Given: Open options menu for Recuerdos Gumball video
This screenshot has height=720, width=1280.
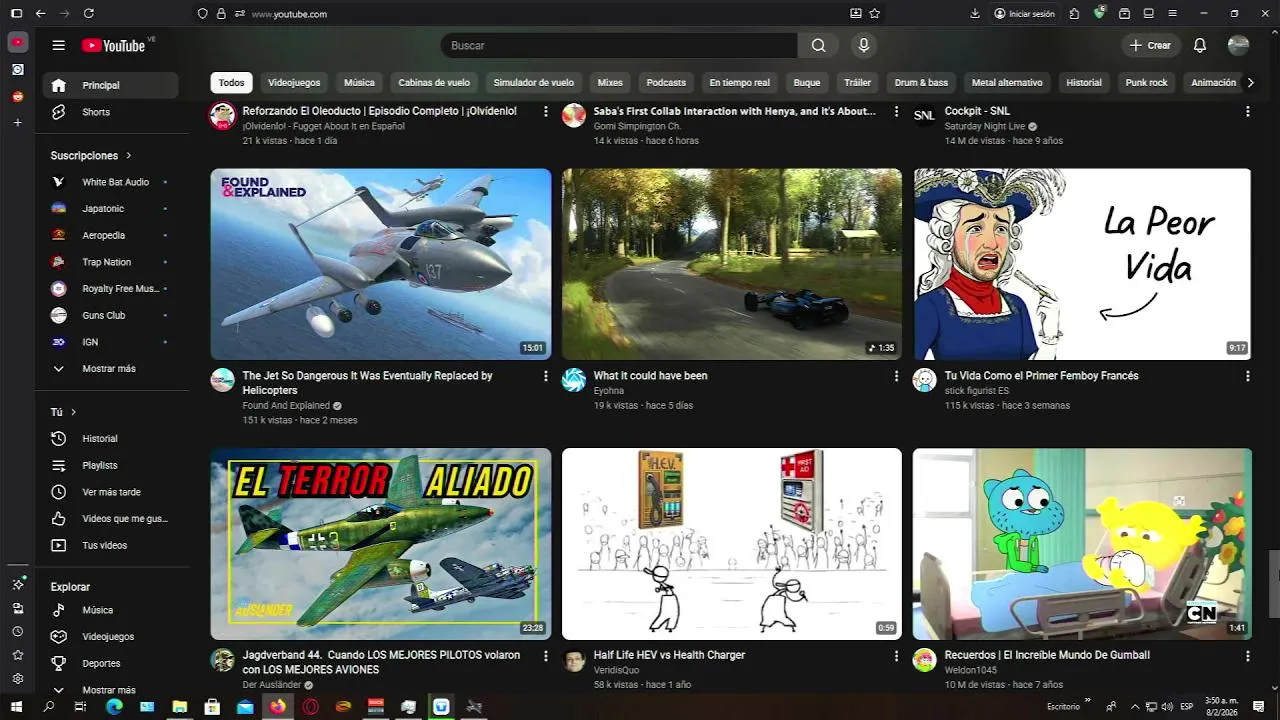Looking at the screenshot, I should [x=1247, y=656].
